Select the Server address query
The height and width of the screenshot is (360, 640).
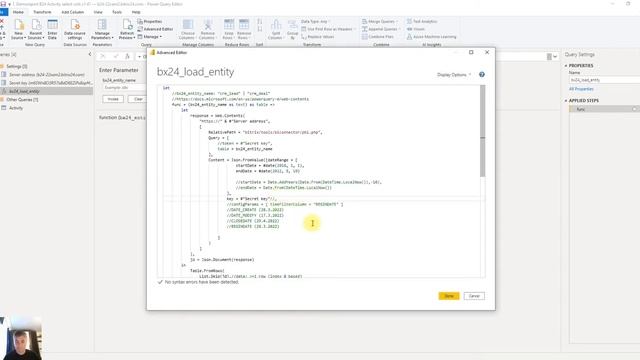46,75
